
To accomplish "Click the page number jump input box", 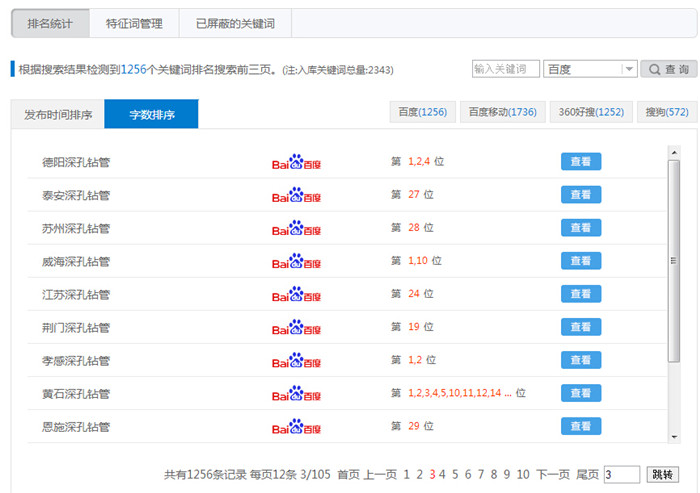I will pos(621,474).
